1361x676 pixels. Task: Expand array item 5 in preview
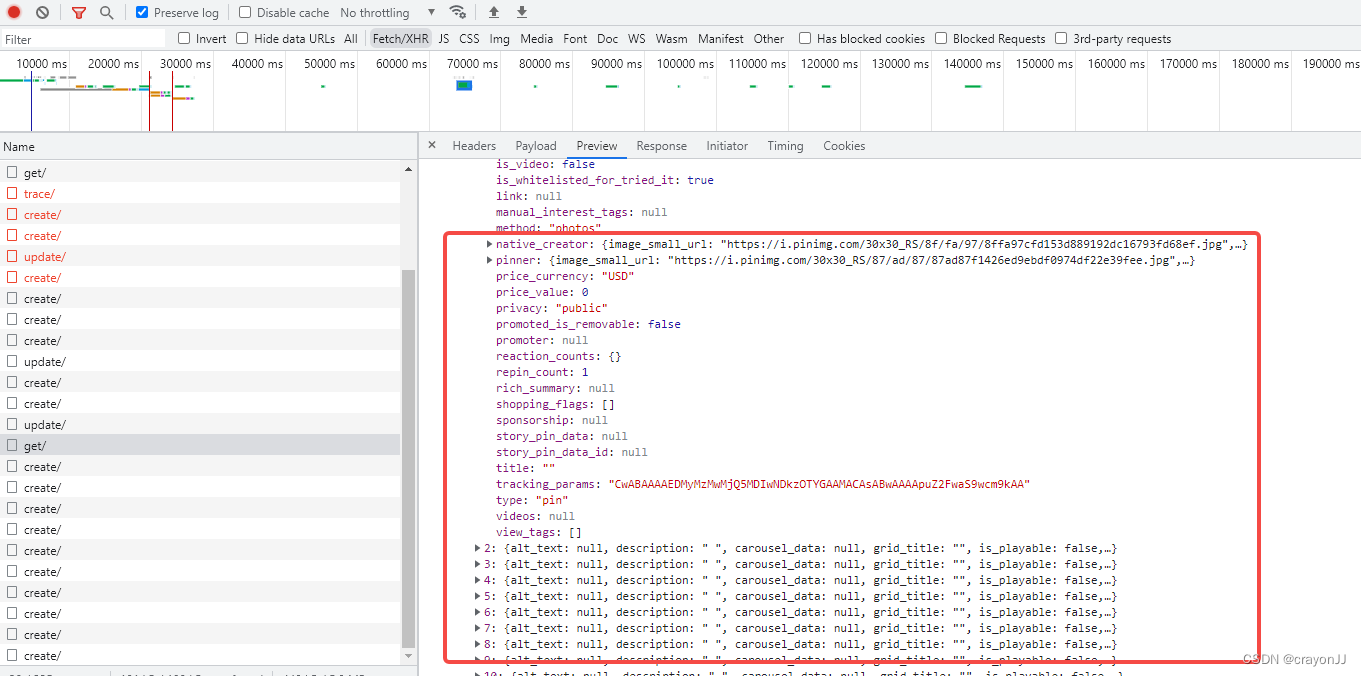click(x=477, y=596)
